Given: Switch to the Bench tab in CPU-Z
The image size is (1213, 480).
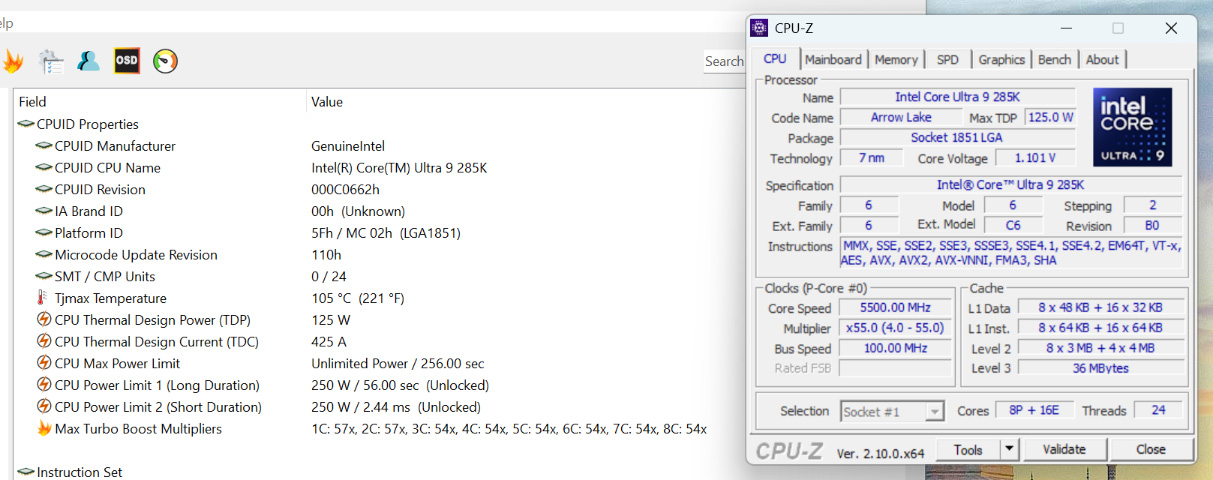Looking at the screenshot, I should [x=1054, y=60].
